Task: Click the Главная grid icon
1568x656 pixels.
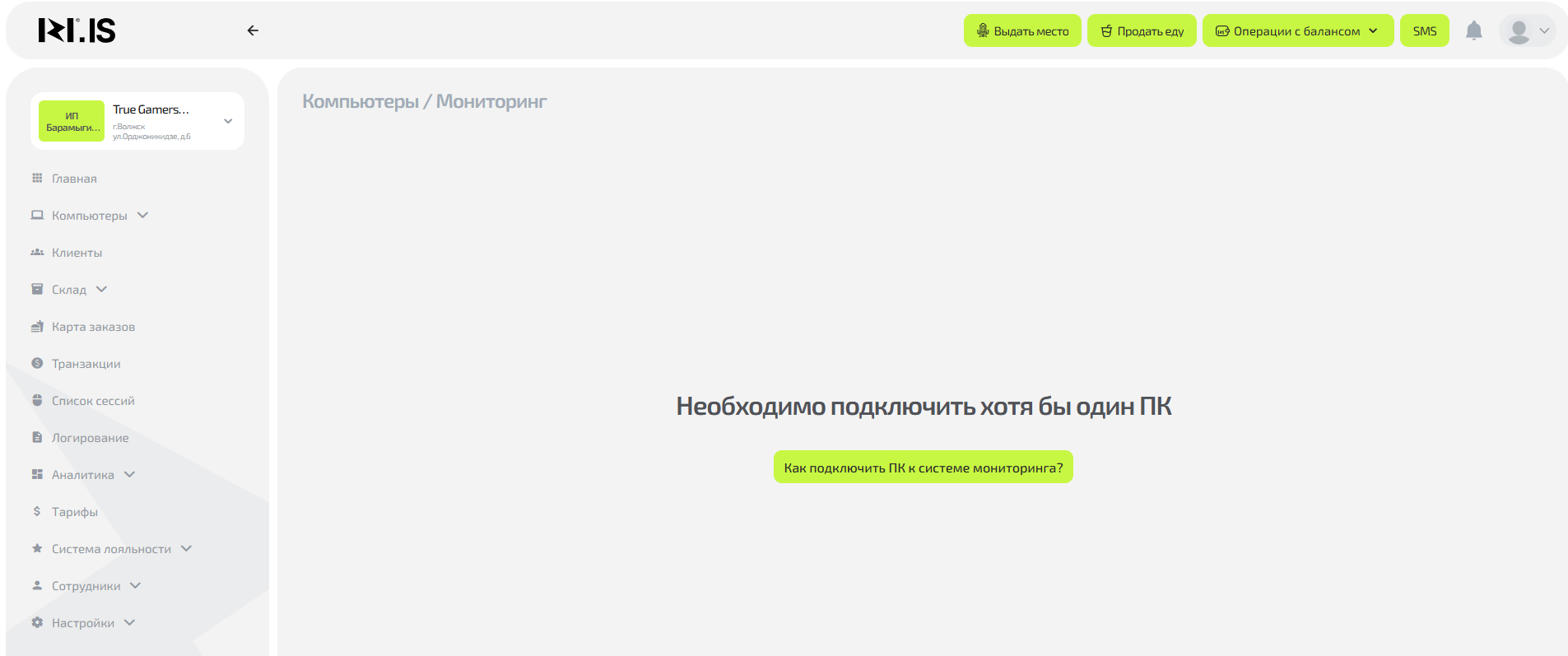Action: pos(37,179)
